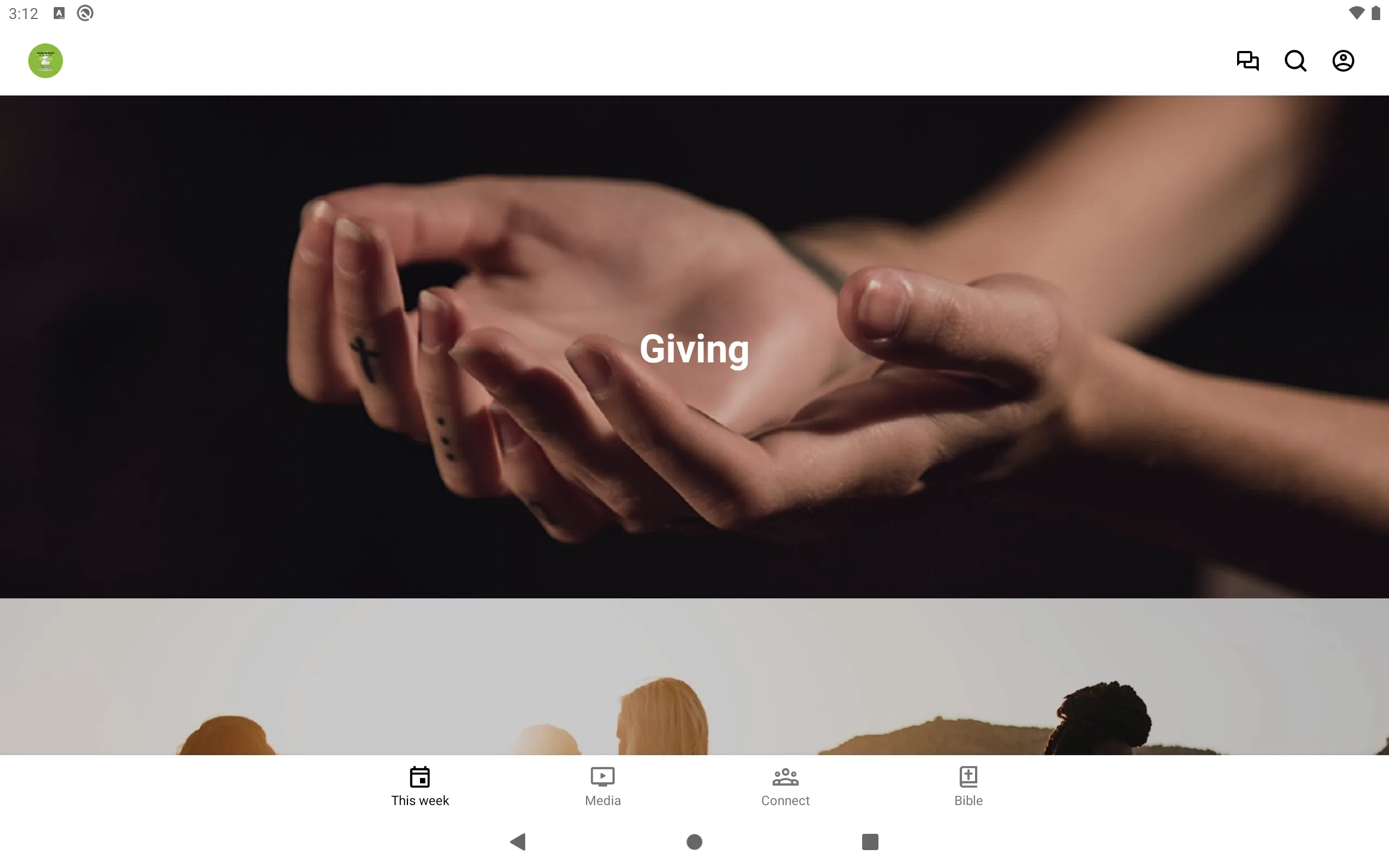The height and width of the screenshot is (868, 1389).
Task: Open the This Week tab
Action: 420,786
